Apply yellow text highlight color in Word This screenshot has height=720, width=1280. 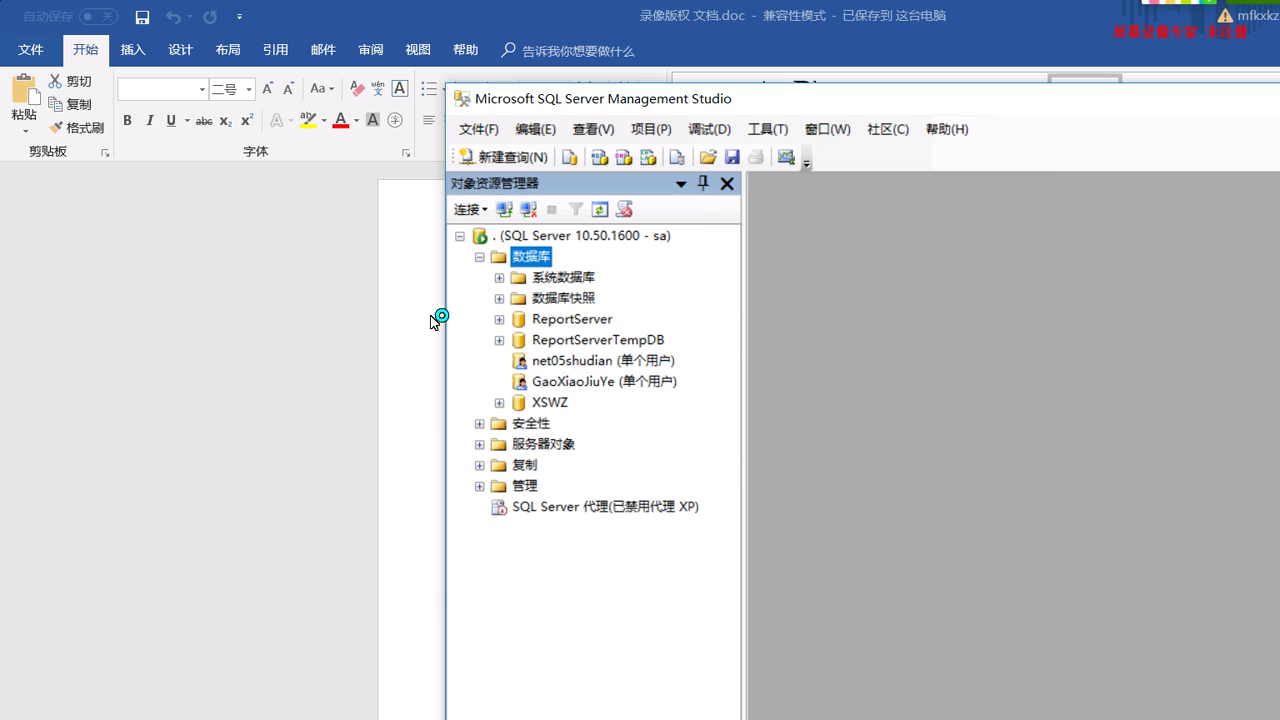(308, 121)
